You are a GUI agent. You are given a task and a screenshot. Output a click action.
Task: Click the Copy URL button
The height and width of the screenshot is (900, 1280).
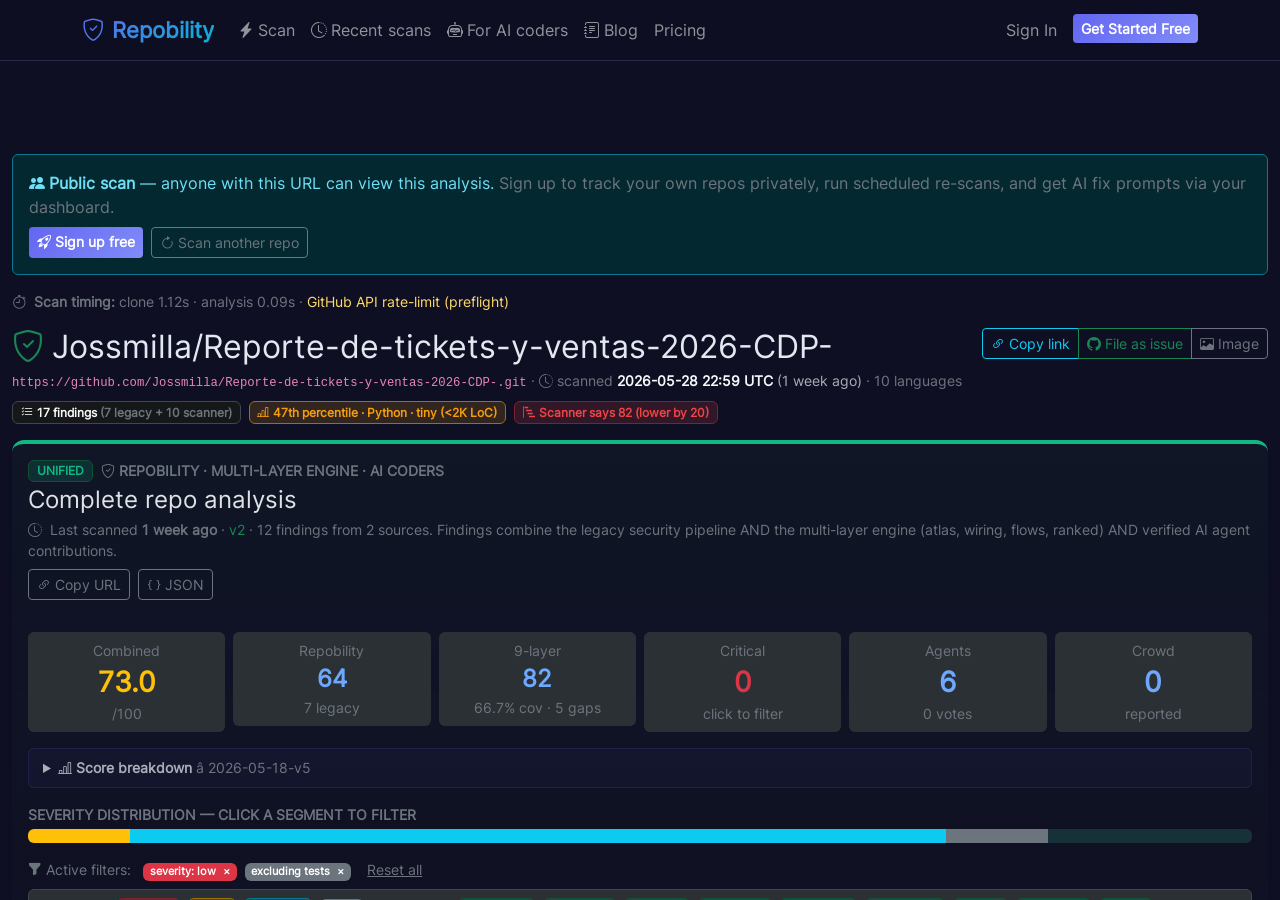(x=79, y=584)
